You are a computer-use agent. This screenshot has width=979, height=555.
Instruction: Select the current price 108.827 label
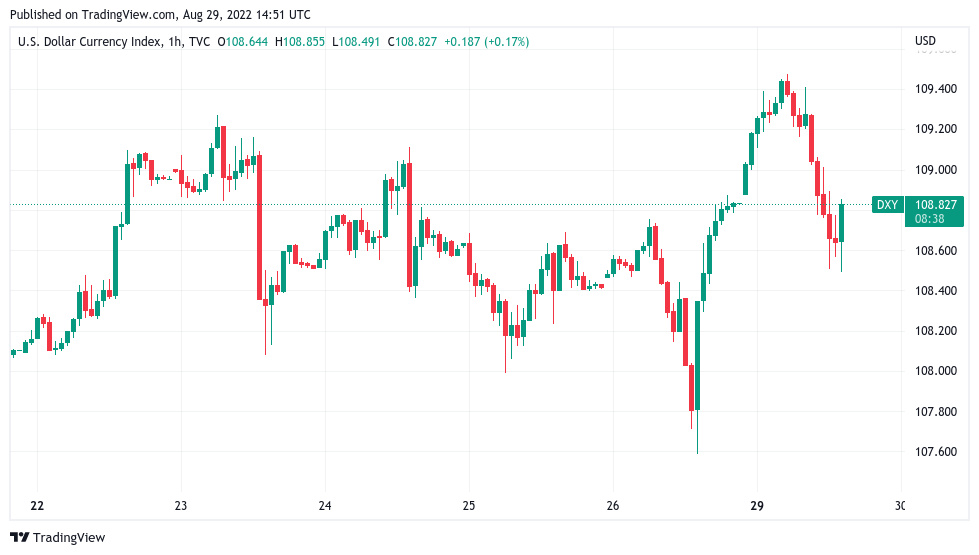click(935, 205)
